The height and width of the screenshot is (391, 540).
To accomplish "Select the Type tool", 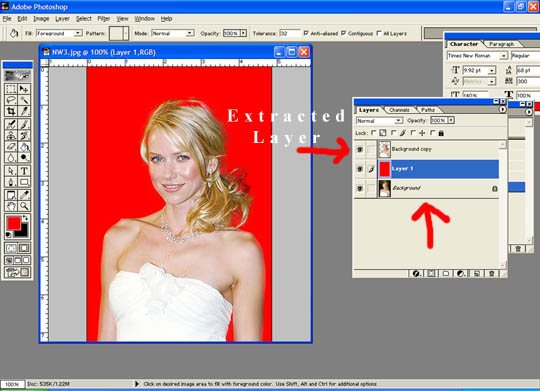I will click(x=24, y=171).
